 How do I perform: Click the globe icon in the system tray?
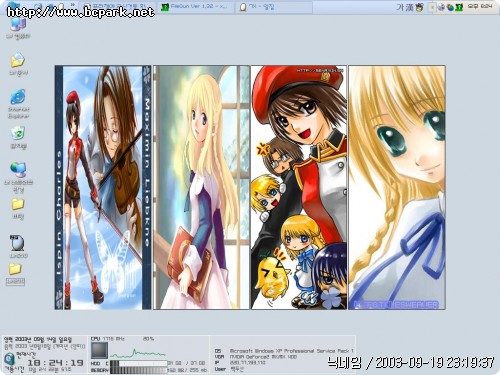tap(450, 7)
